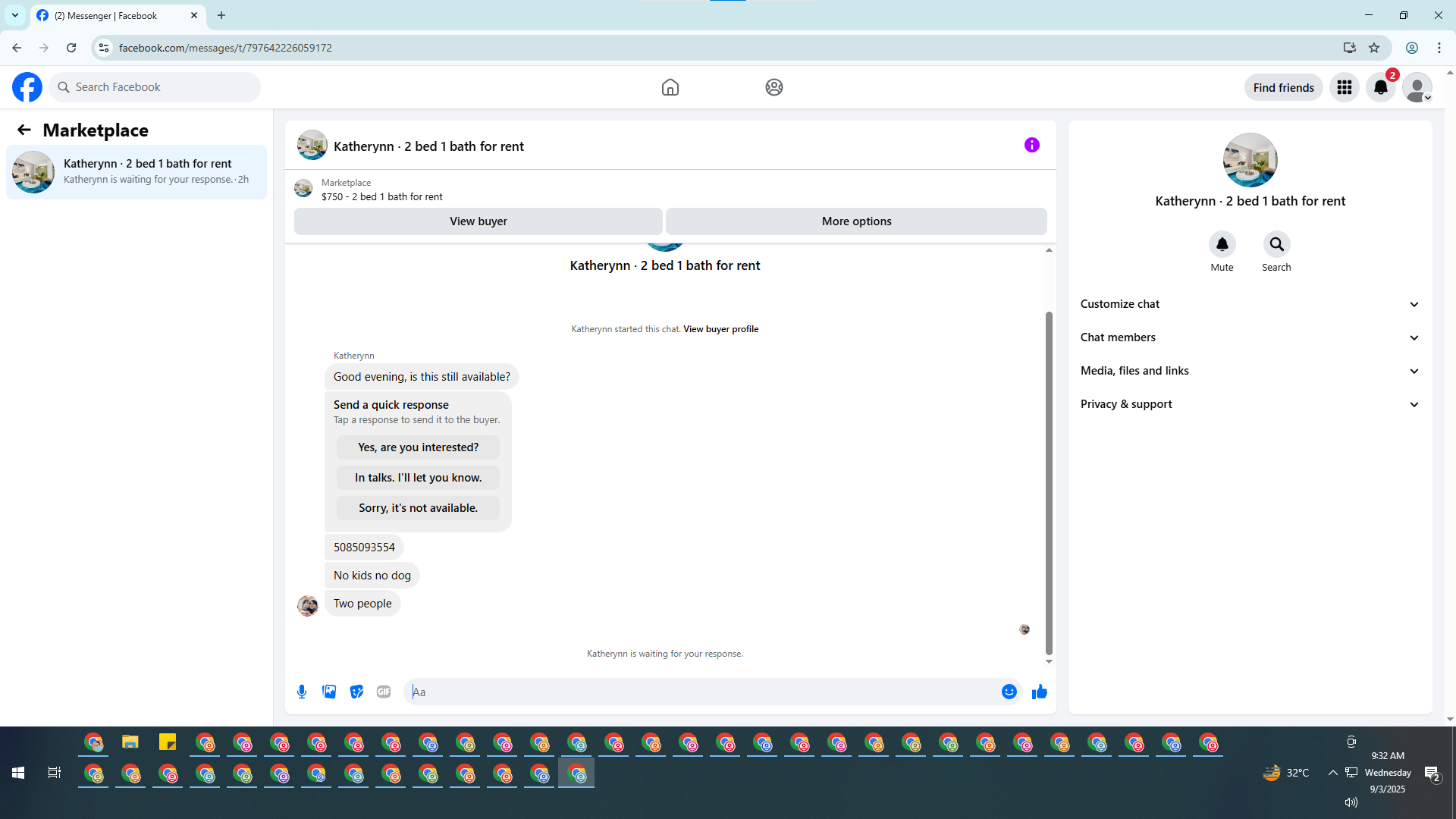Click the chat scrollbar thumb
Image resolution: width=1456 pixels, height=819 pixels.
(x=1049, y=483)
